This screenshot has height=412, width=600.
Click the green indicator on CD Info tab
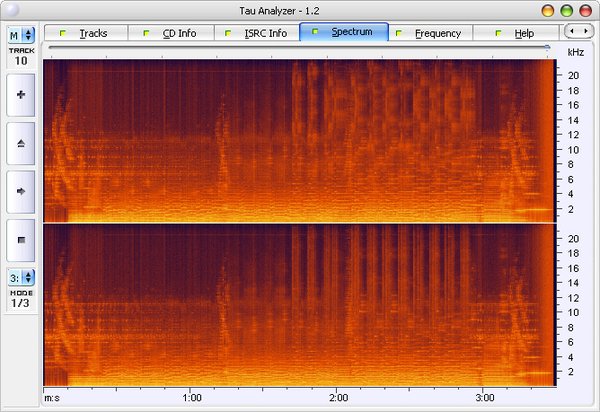146,33
